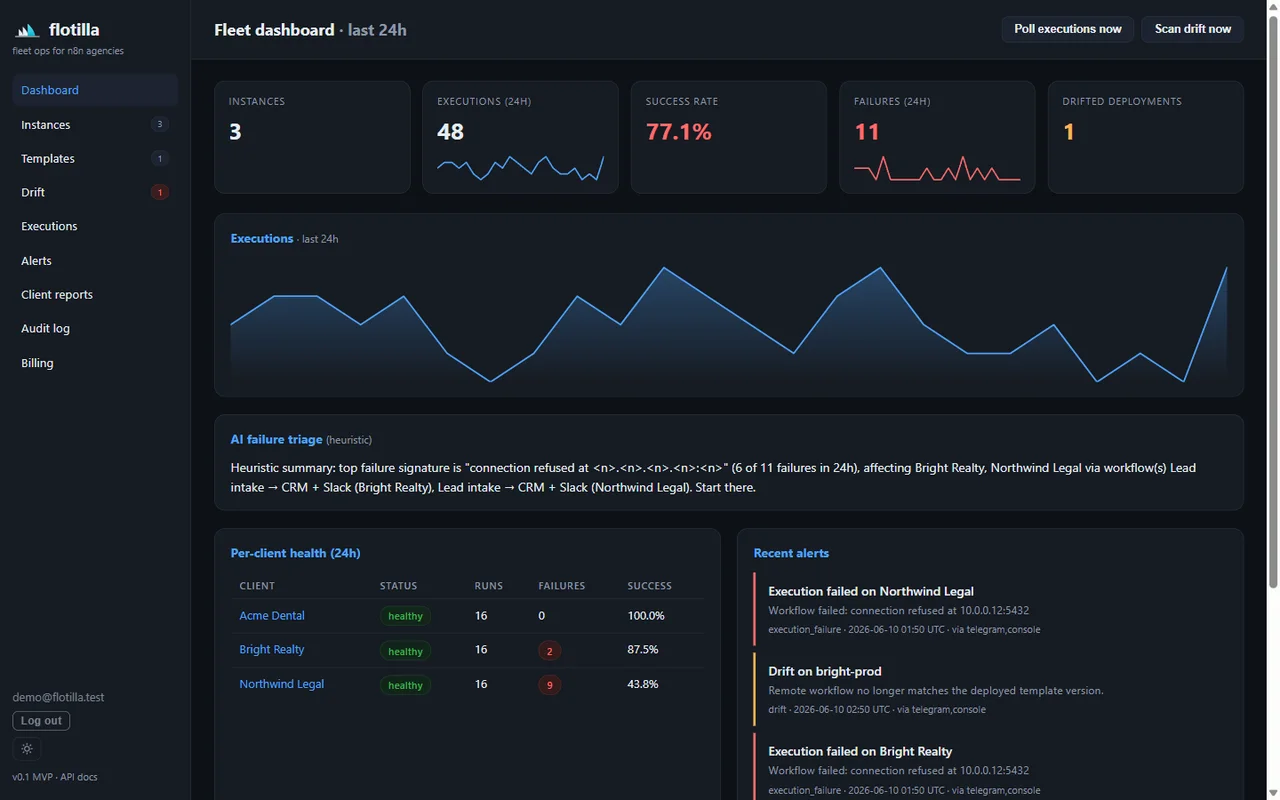Click Acme Dental's healthy status pill
The height and width of the screenshot is (800, 1280).
(405, 616)
